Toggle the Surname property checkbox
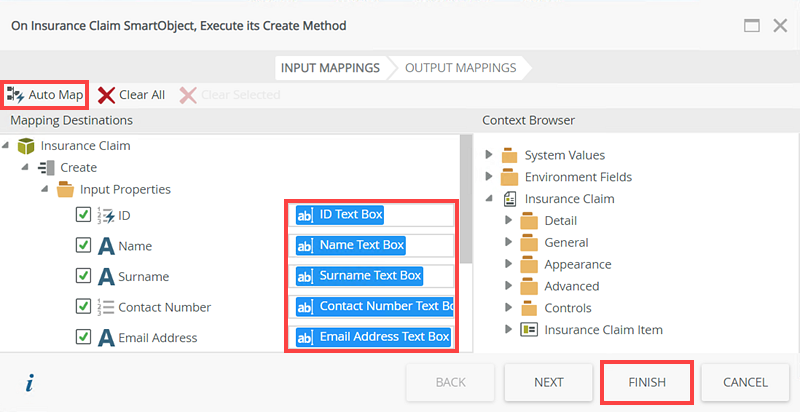The height and width of the screenshot is (412, 800). pyautogui.click(x=84, y=276)
